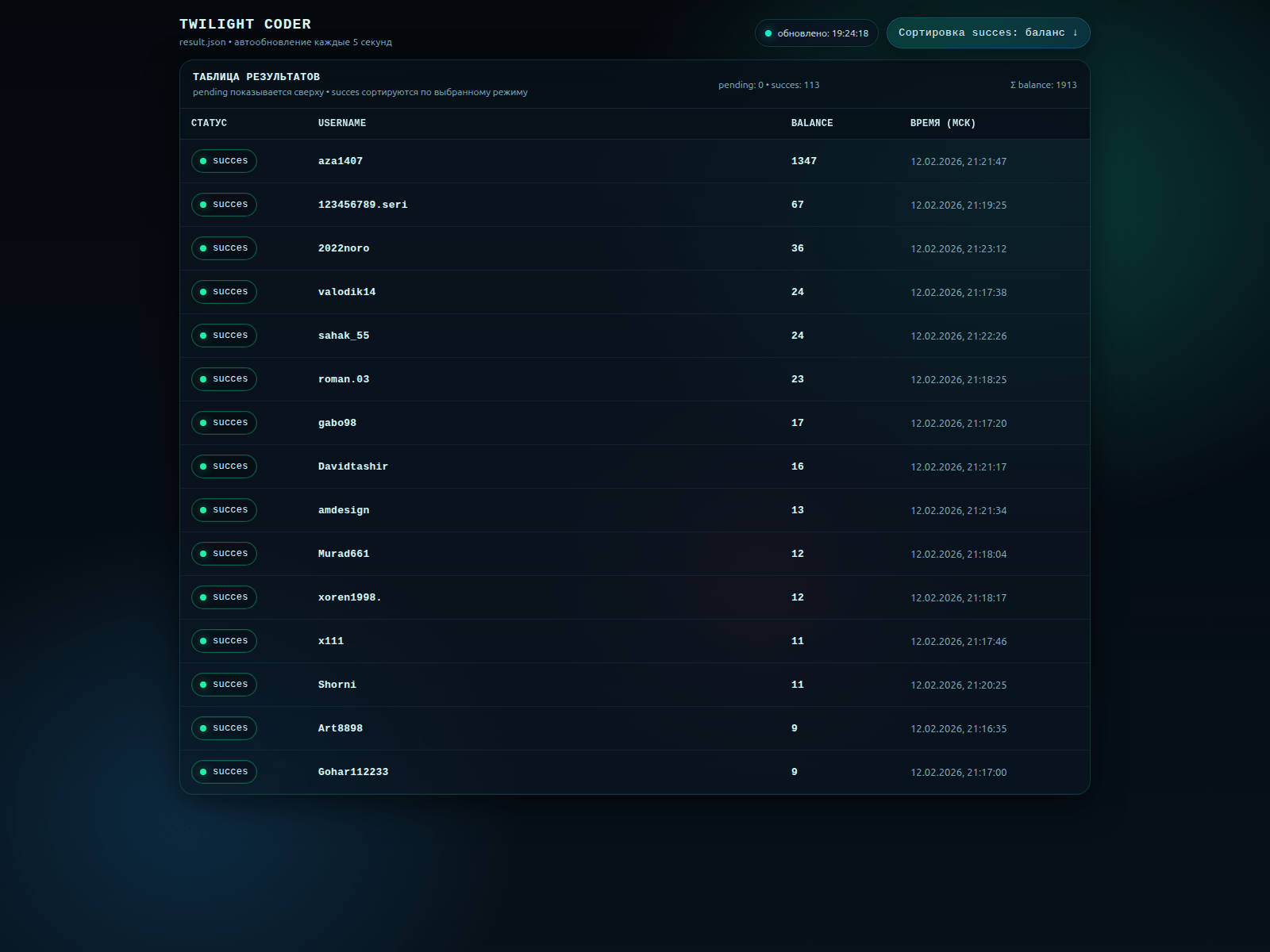Select username valodik14 in the table
Viewport: 1270px width, 952px height.
pyautogui.click(x=347, y=292)
